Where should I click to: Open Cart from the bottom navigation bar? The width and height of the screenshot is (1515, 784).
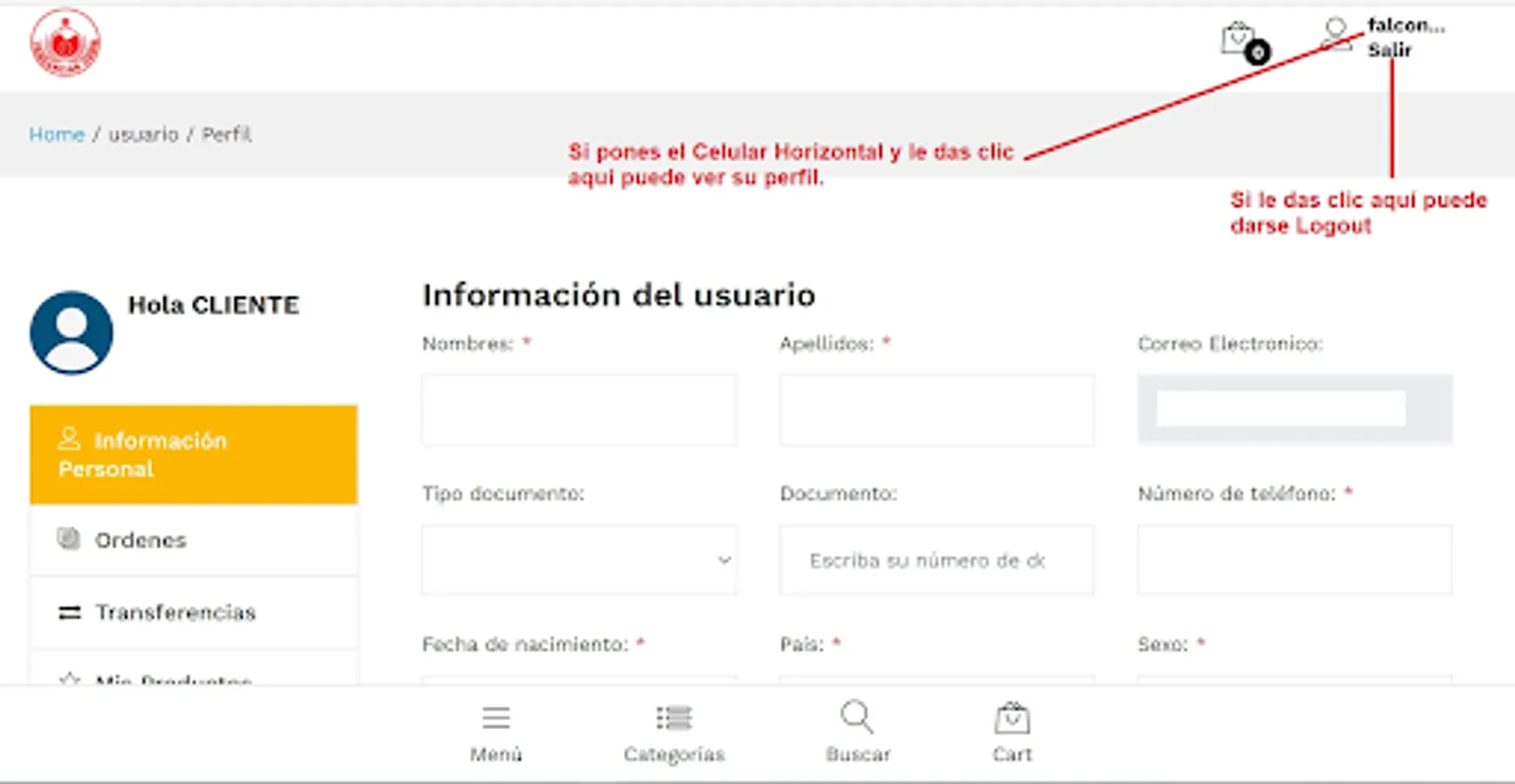click(x=1011, y=718)
